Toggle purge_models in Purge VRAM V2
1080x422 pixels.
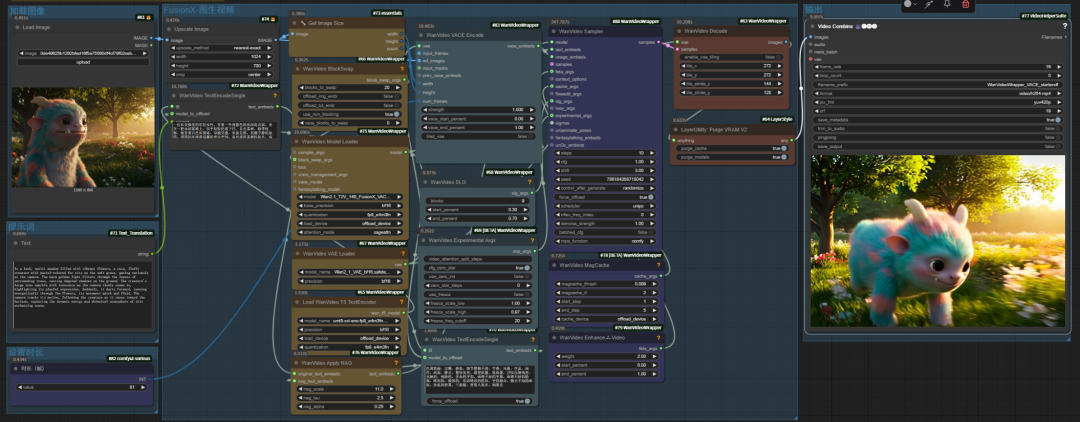[x=732, y=157]
